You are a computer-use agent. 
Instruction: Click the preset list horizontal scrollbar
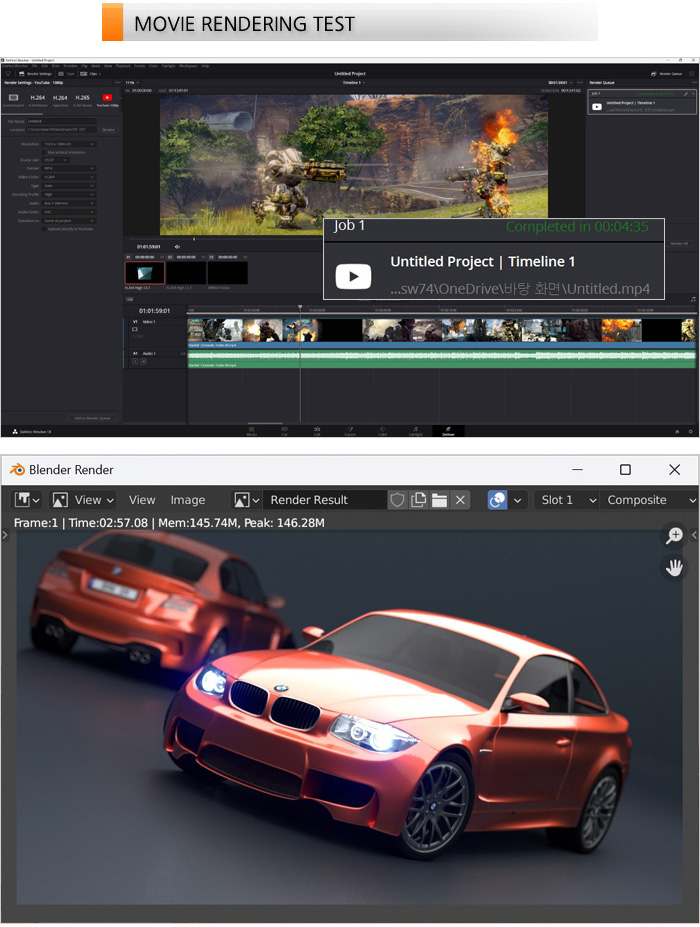[x=22, y=114]
